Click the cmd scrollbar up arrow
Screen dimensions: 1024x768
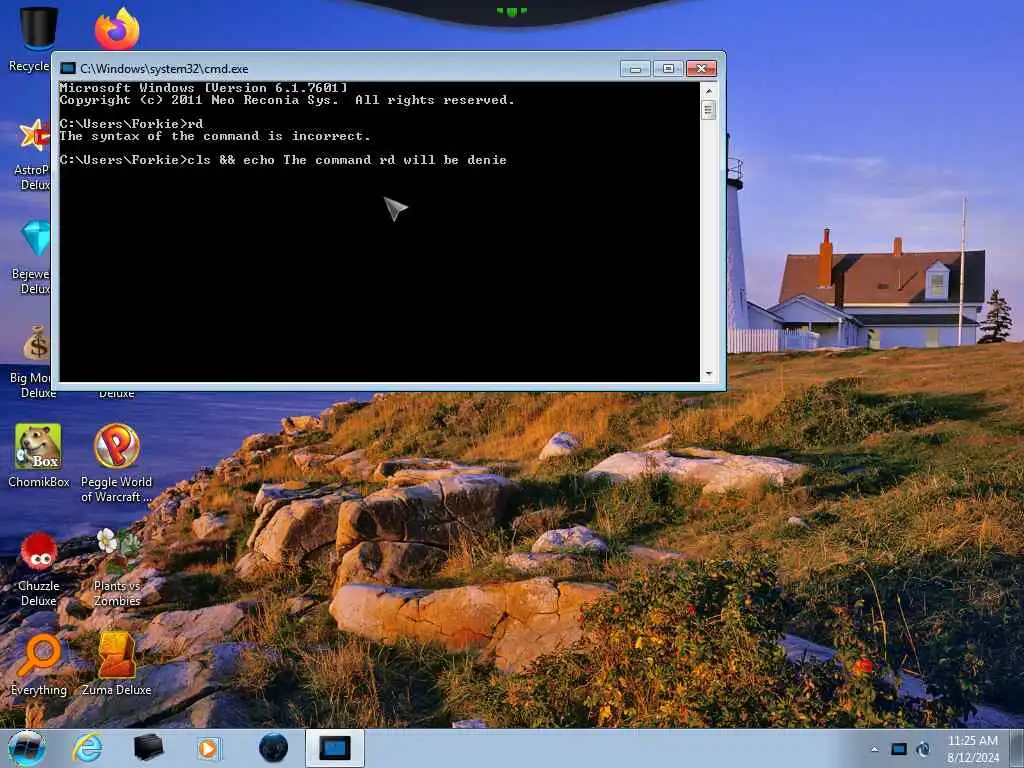click(x=709, y=90)
